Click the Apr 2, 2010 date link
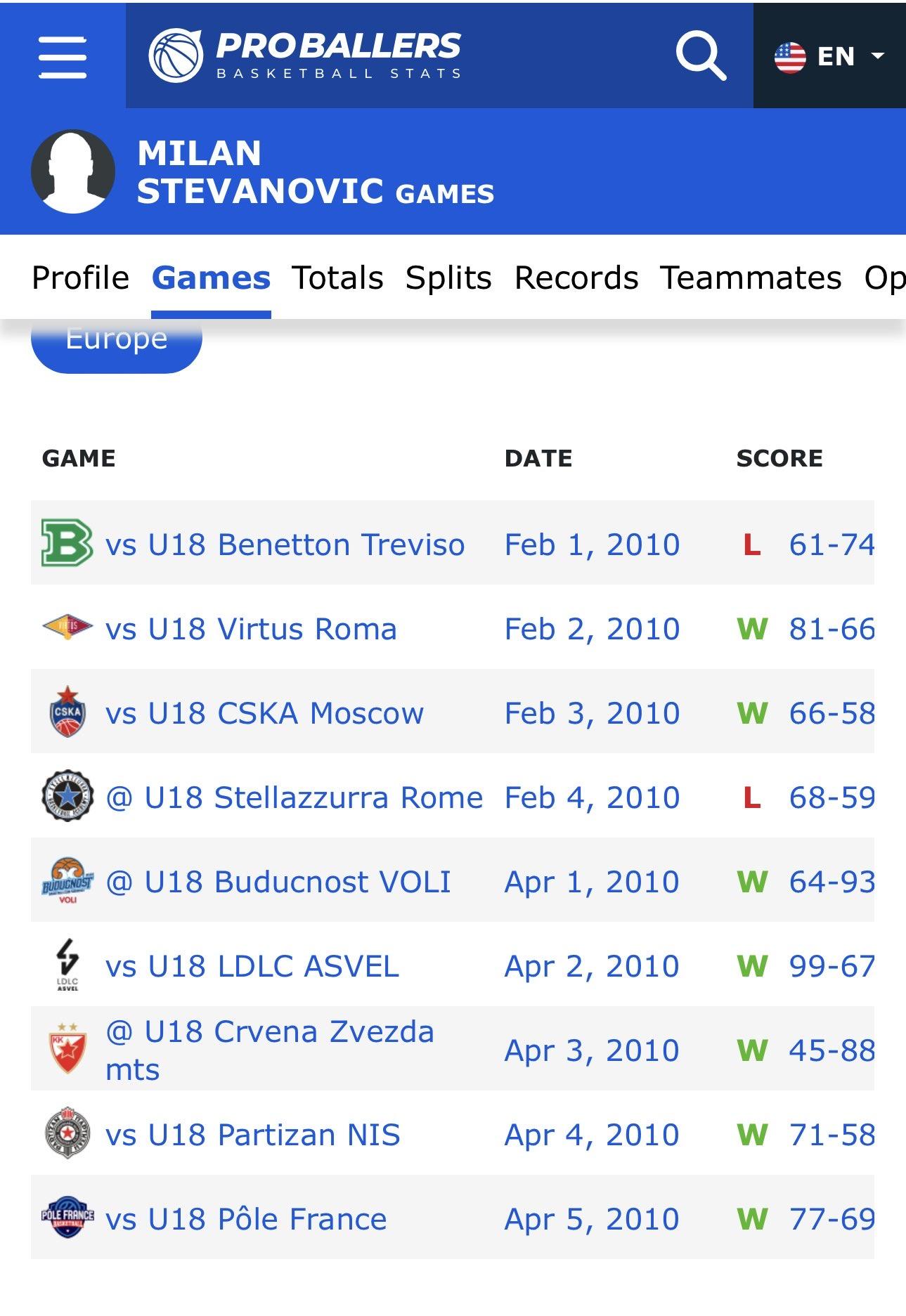 pos(592,966)
